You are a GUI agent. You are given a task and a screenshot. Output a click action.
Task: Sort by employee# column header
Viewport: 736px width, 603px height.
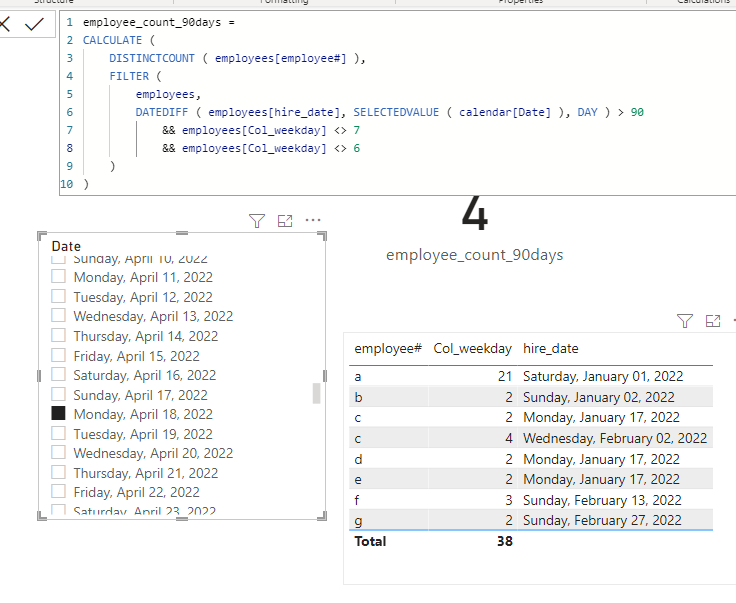(x=388, y=349)
